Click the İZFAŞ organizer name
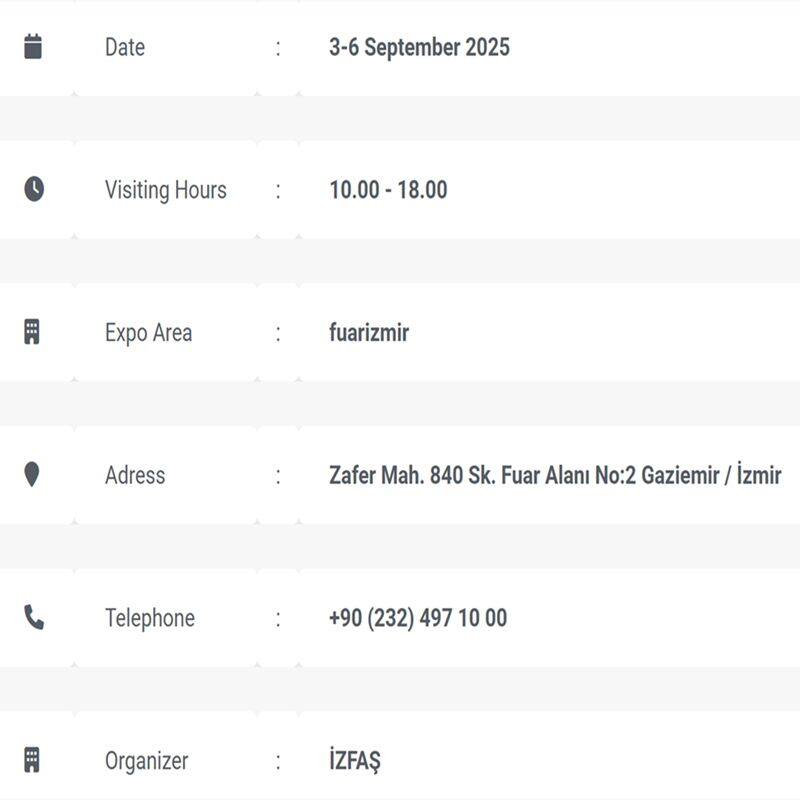The image size is (800, 800). [355, 761]
